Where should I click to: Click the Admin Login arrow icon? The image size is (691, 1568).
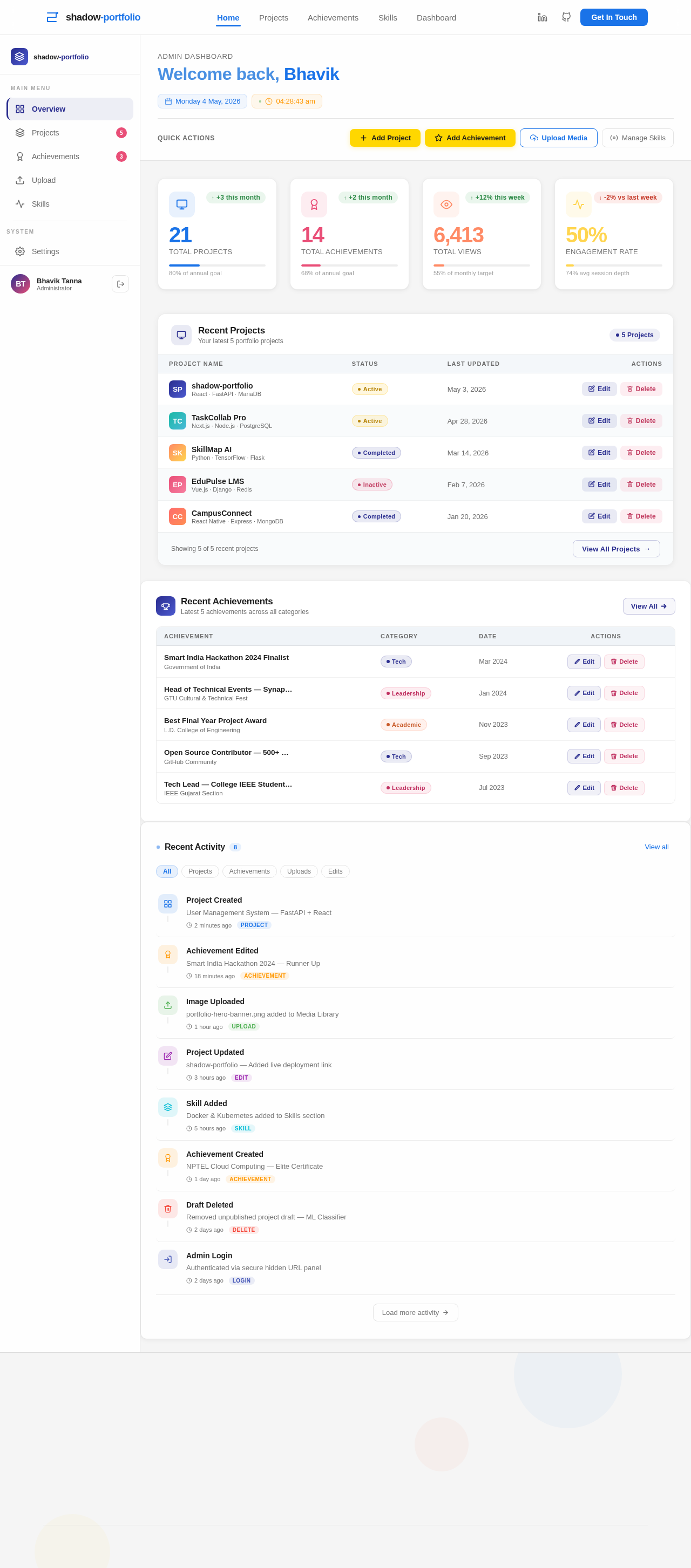tap(168, 1259)
